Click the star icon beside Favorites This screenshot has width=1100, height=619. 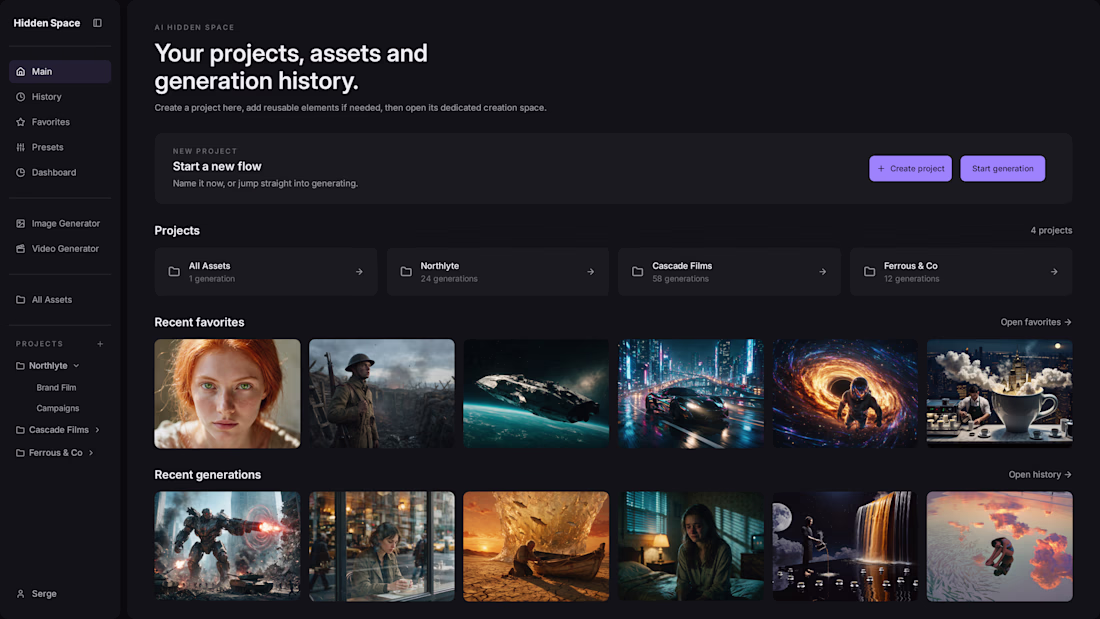coord(20,122)
